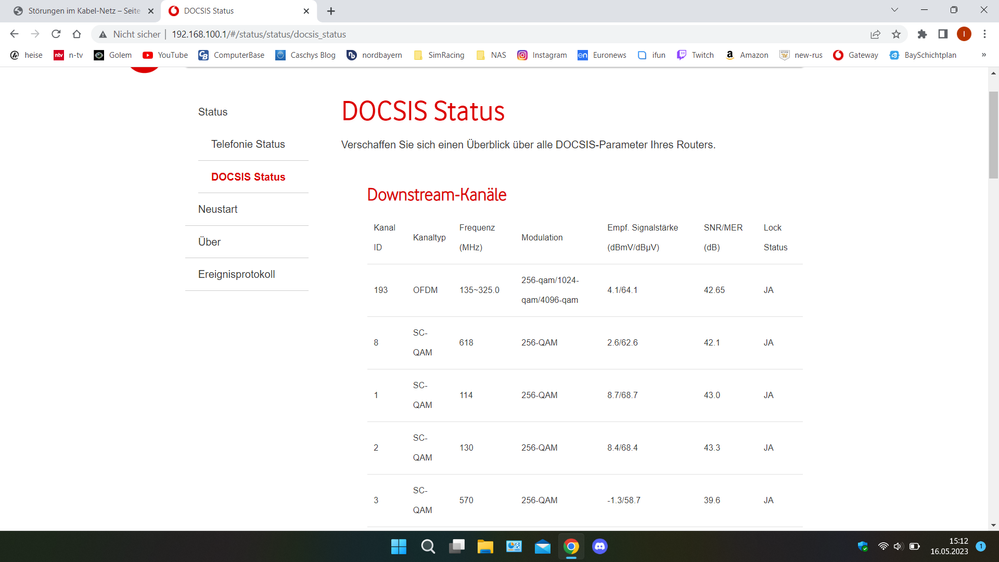Open the Twitch bookmark
The image size is (999, 562).
click(695, 55)
